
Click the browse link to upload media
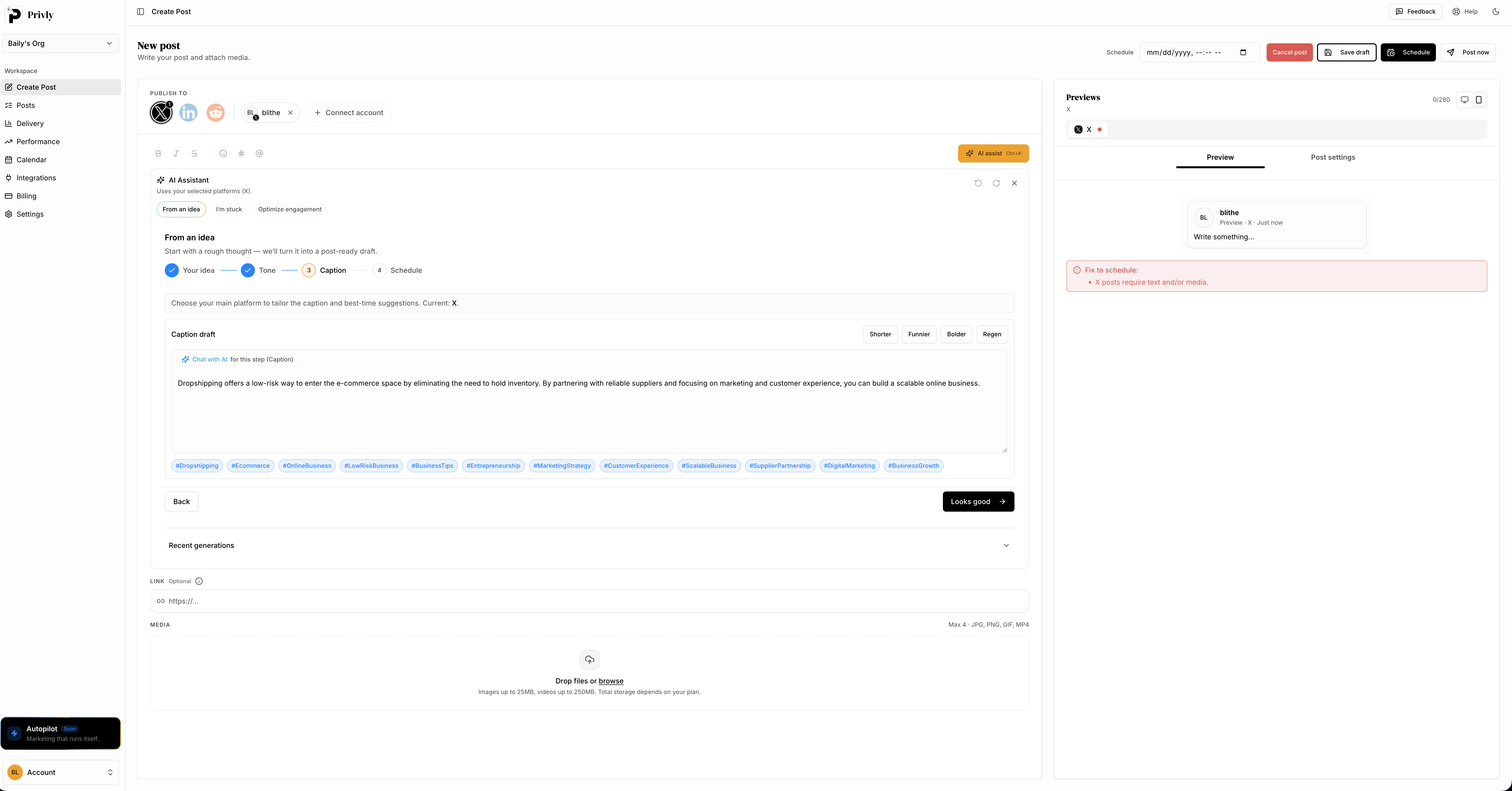pos(611,681)
